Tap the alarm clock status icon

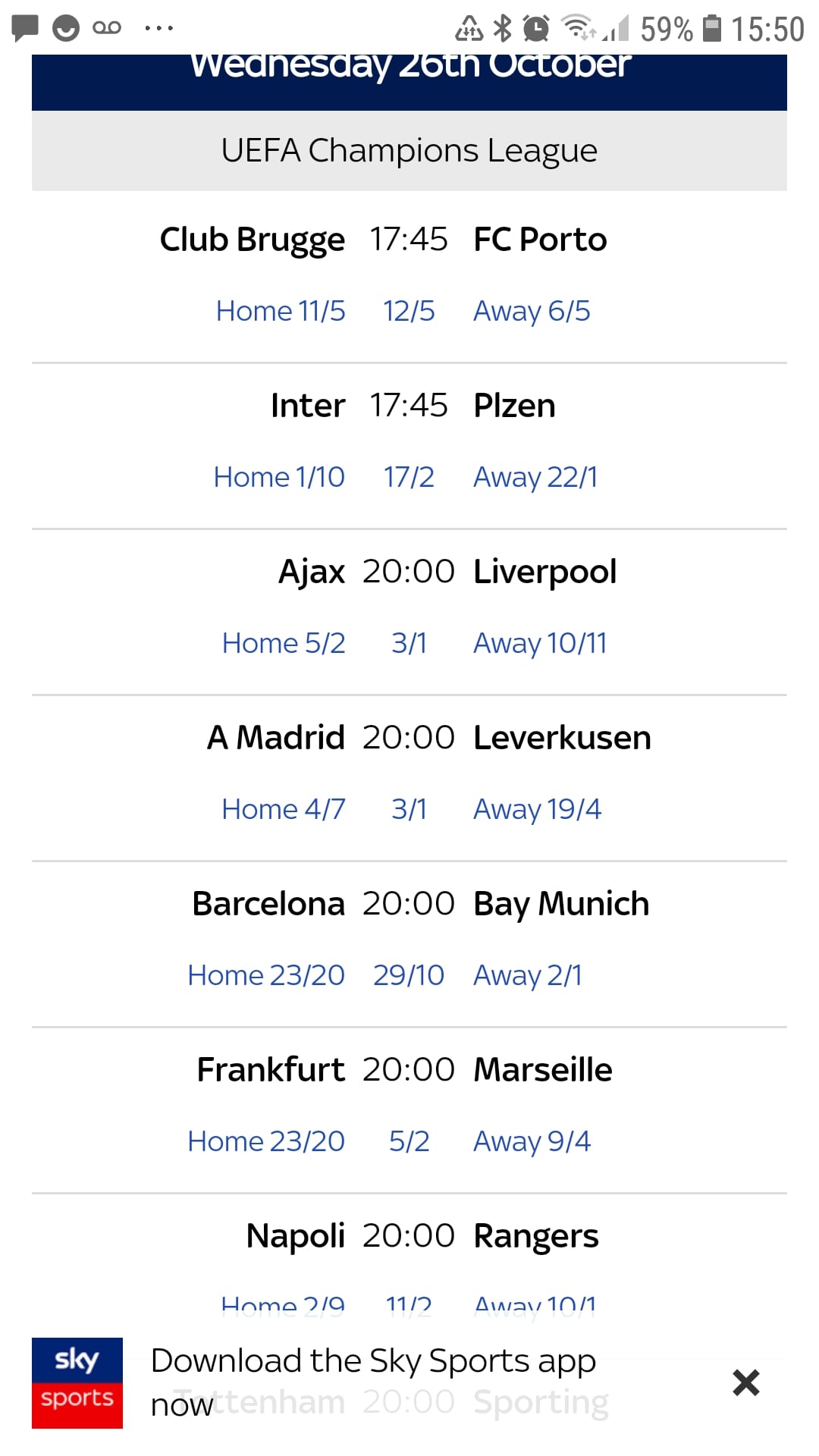click(536, 29)
